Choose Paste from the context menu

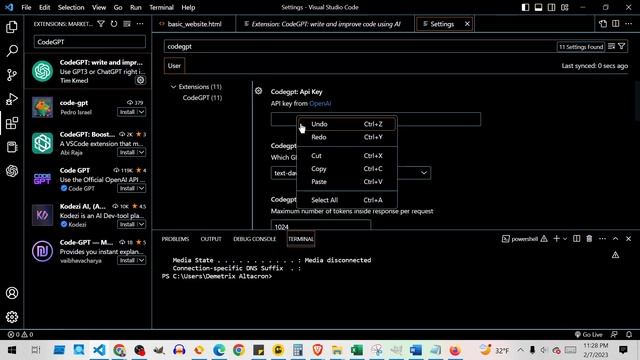[347, 182]
